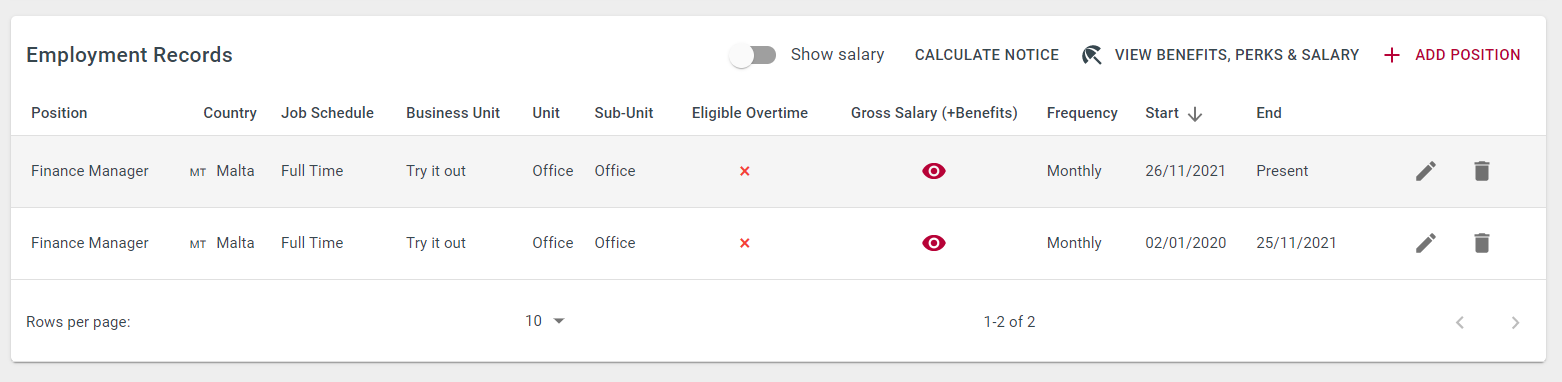Go to previous page of records

[x=1460, y=322]
